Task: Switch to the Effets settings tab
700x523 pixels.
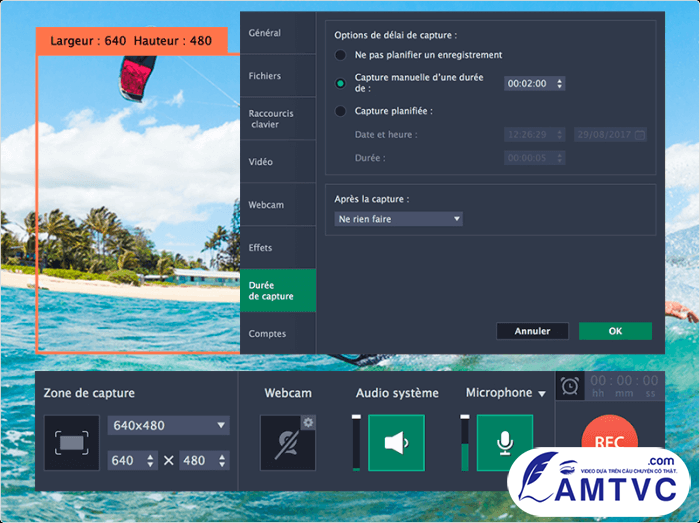Action: pyautogui.click(x=278, y=248)
